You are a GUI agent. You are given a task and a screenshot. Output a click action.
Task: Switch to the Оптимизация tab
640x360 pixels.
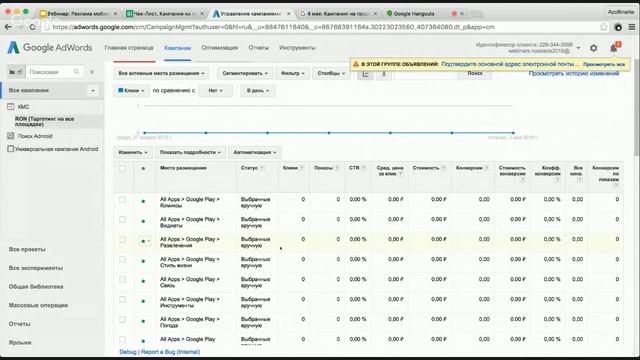coord(220,48)
